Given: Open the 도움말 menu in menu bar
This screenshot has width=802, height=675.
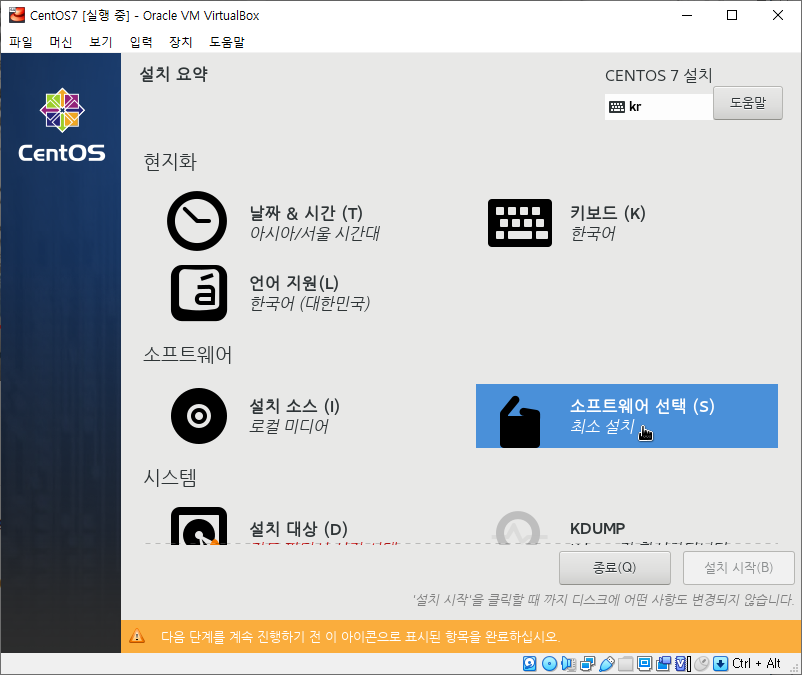Looking at the screenshot, I should pyautogui.click(x=227, y=42).
